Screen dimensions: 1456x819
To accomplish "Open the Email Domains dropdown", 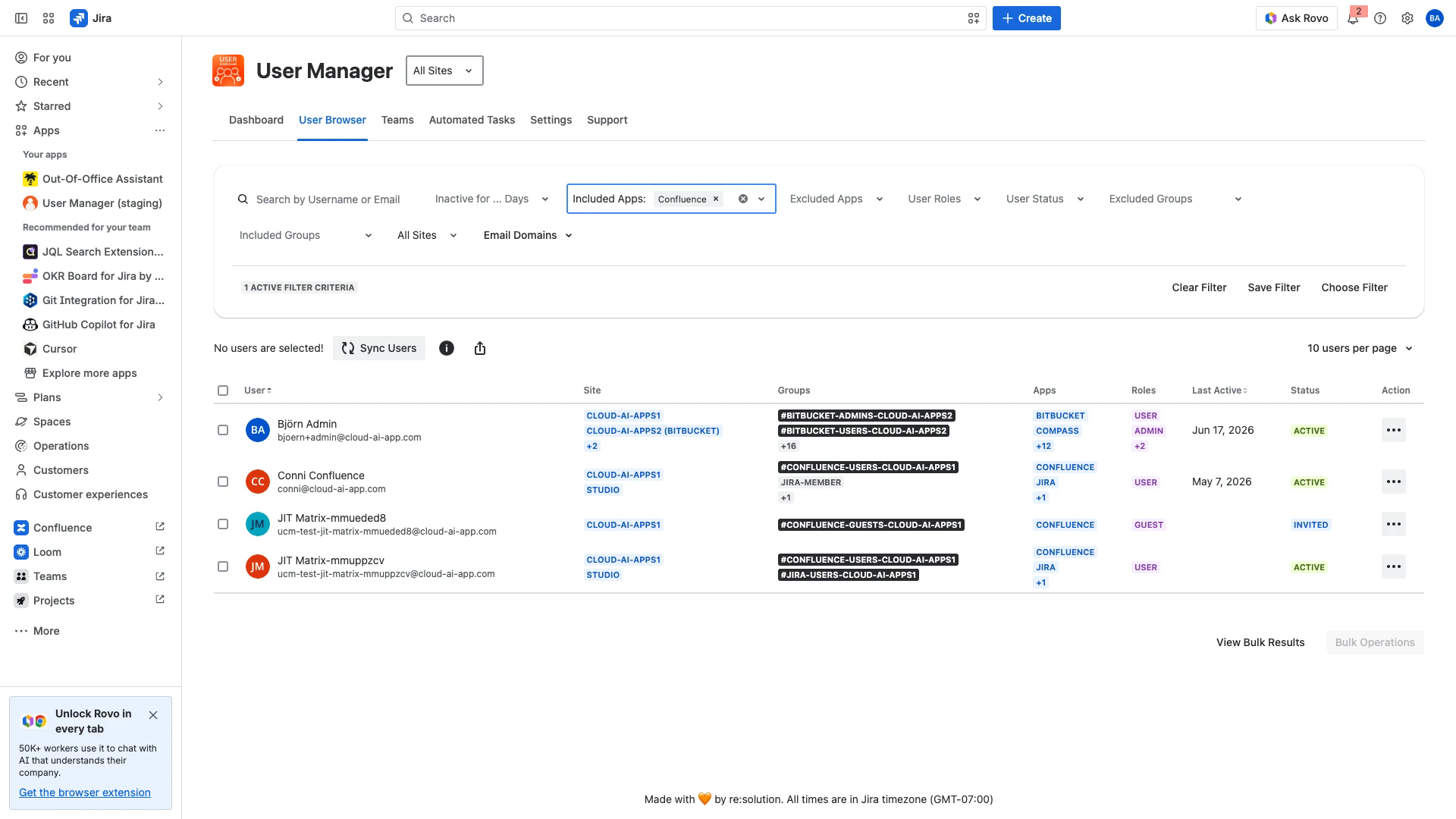I will tap(528, 235).
